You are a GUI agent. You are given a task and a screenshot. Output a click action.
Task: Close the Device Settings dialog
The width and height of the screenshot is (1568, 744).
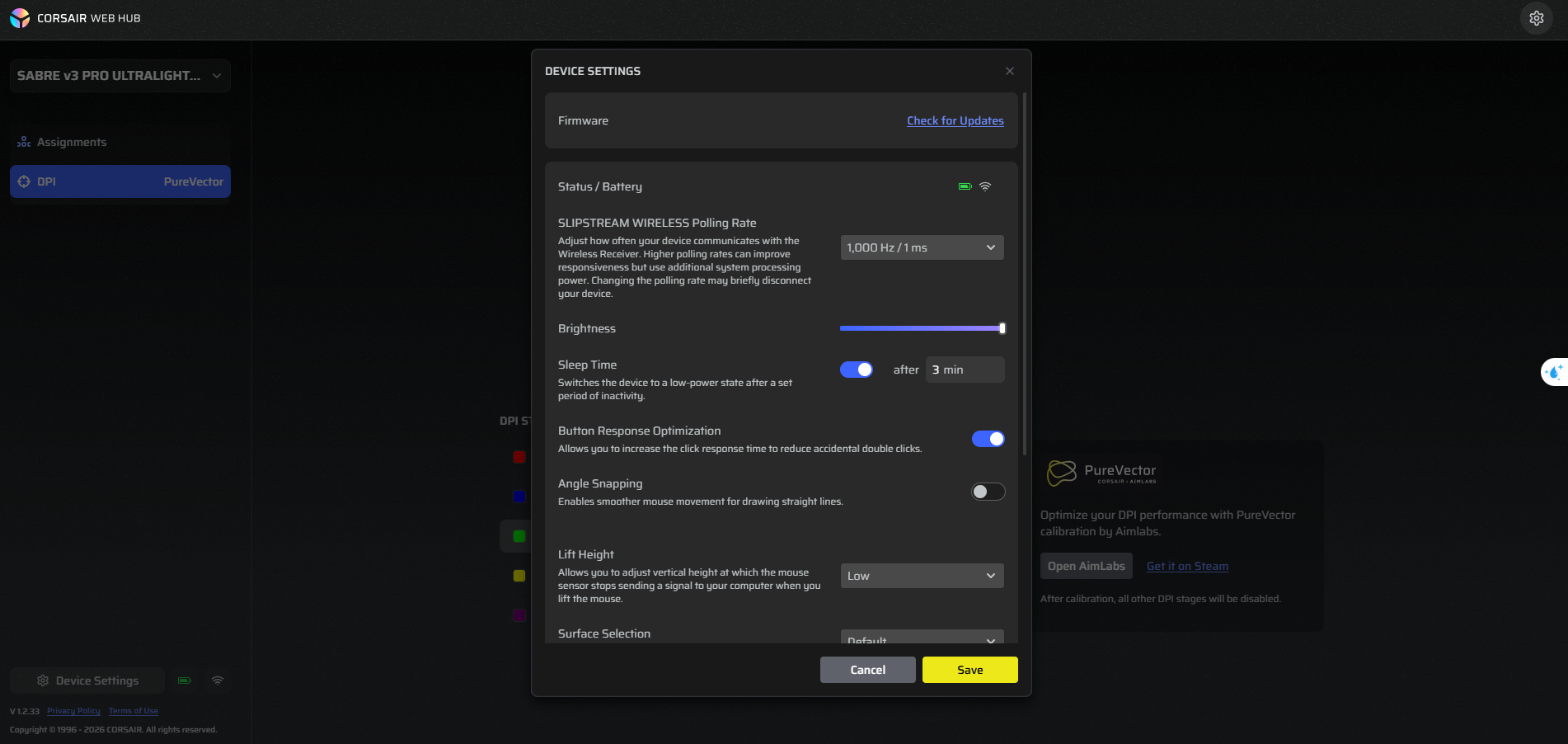coord(1010,71)
